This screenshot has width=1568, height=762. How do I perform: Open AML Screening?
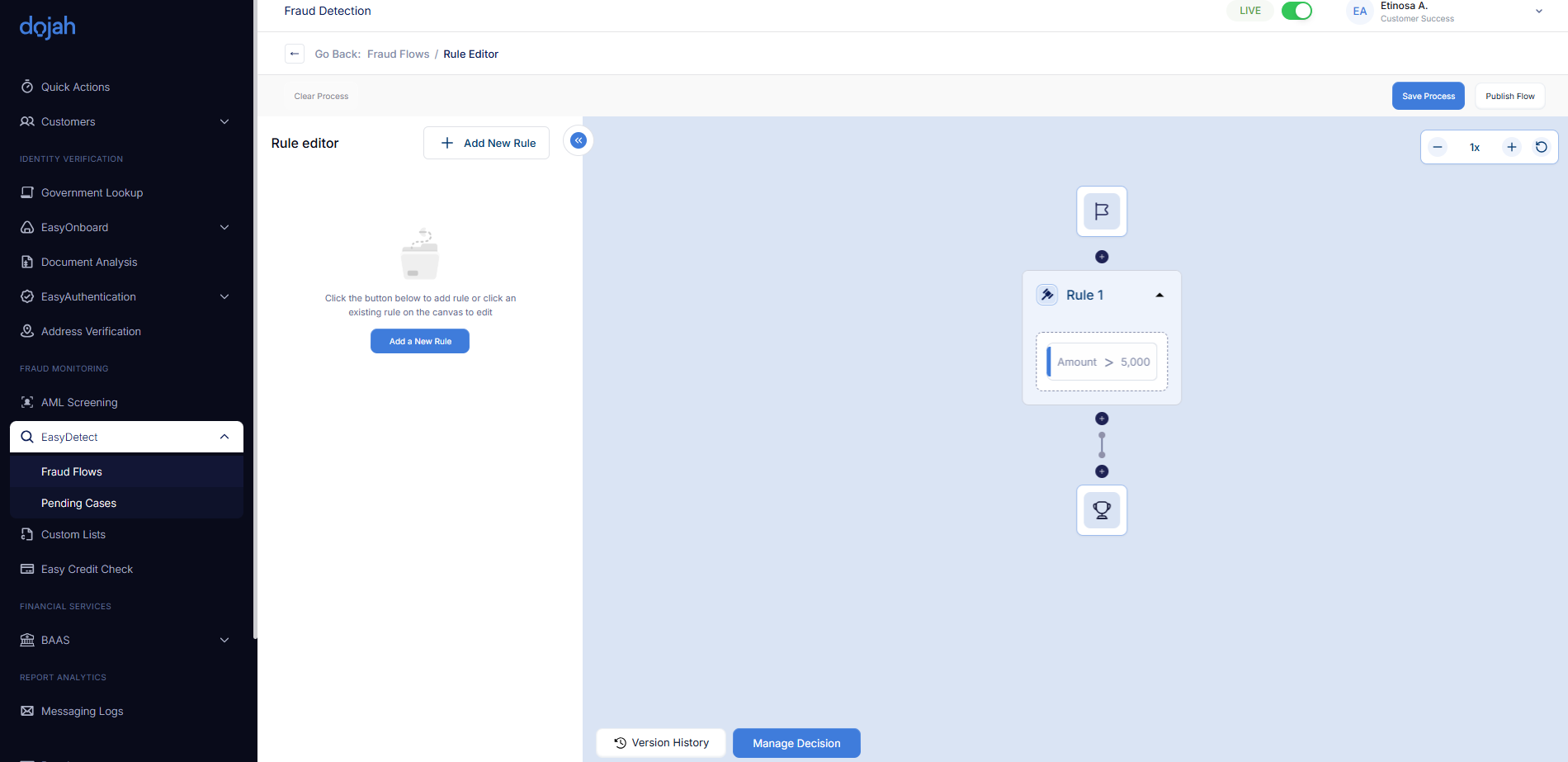79,402
